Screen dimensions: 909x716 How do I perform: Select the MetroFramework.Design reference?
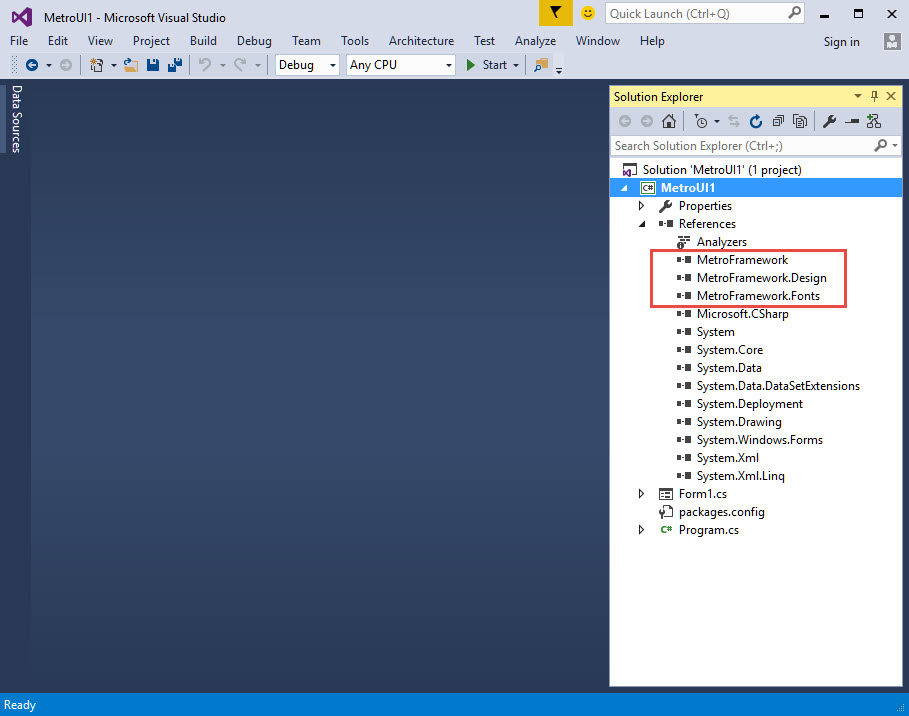coord(761,278)
